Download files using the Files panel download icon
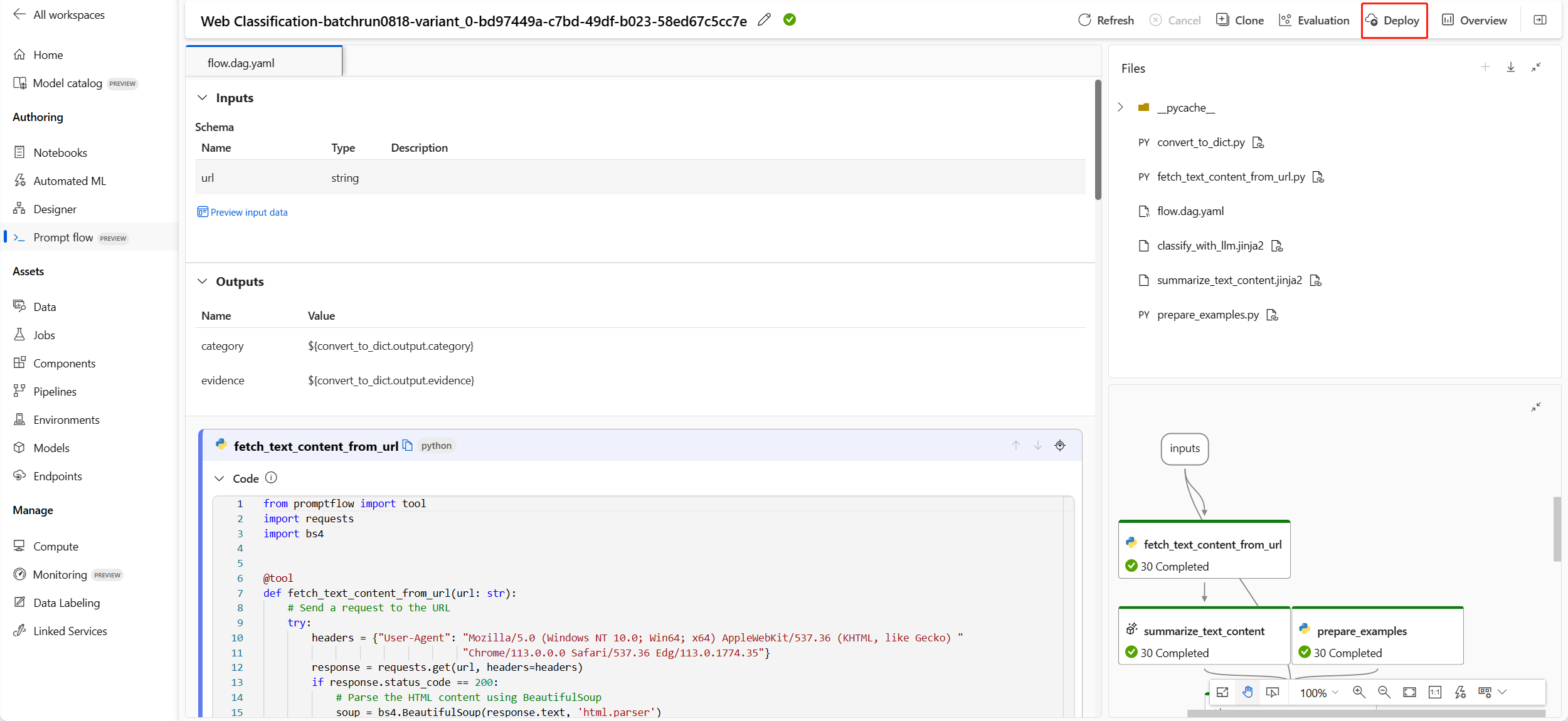 tap(1511, 68)
